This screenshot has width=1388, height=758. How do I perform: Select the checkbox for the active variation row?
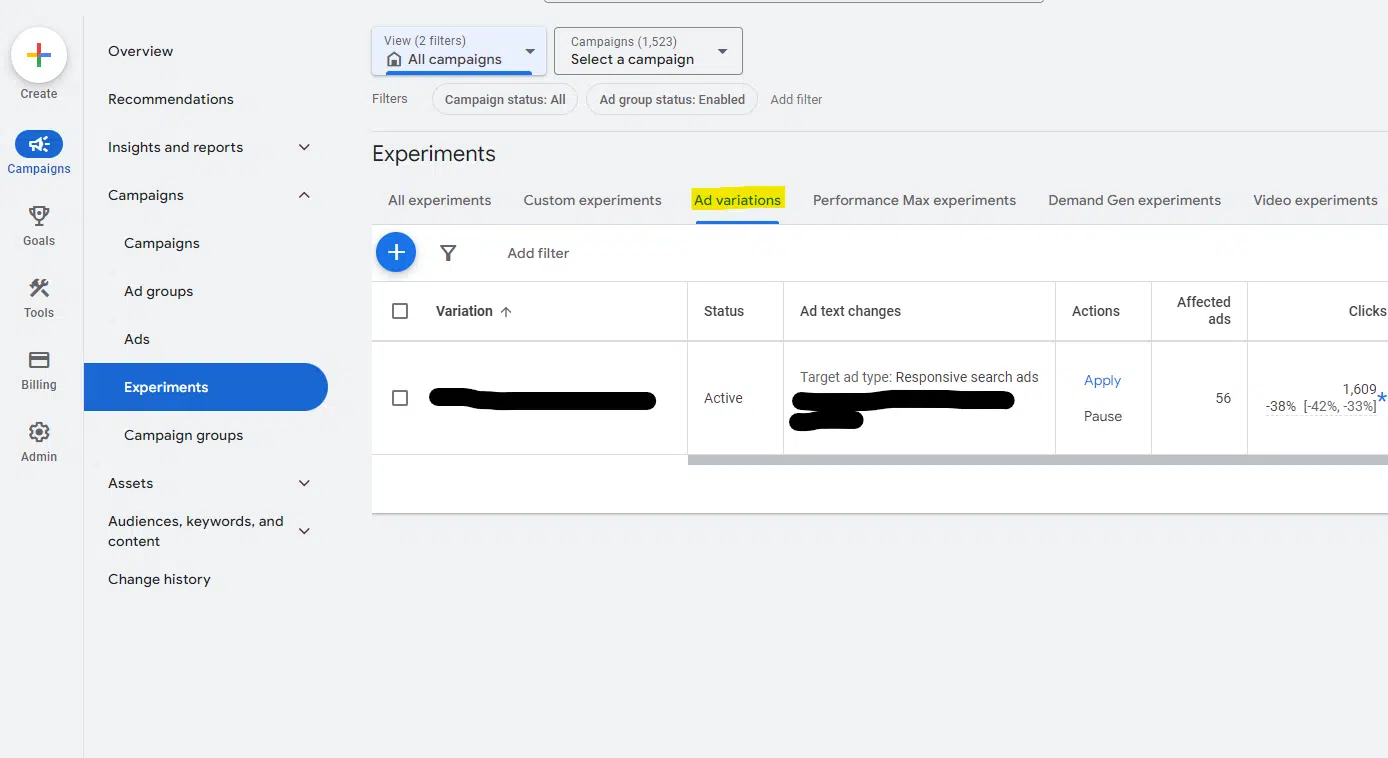coord(400,397)
